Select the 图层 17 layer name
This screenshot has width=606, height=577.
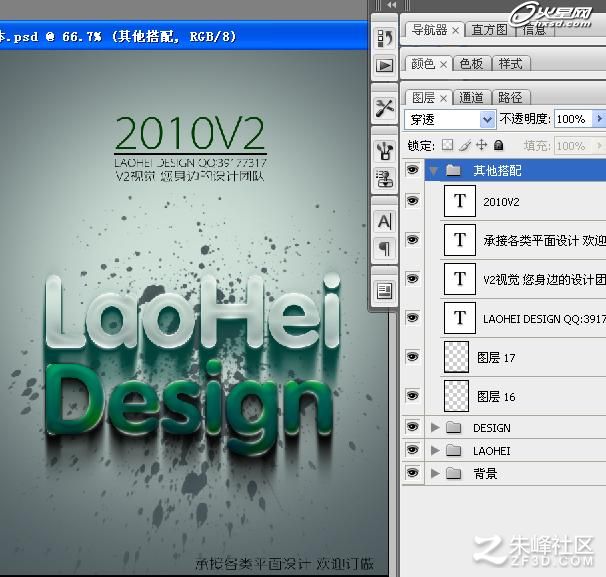(x=496, y=357)
